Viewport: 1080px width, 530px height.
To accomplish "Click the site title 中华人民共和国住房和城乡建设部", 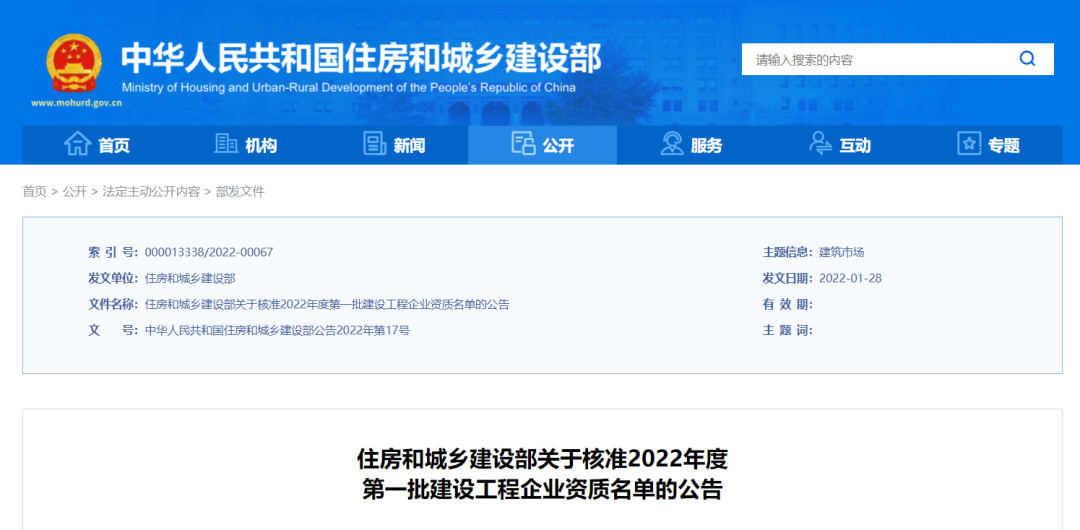I will click(x=362, y=59).
